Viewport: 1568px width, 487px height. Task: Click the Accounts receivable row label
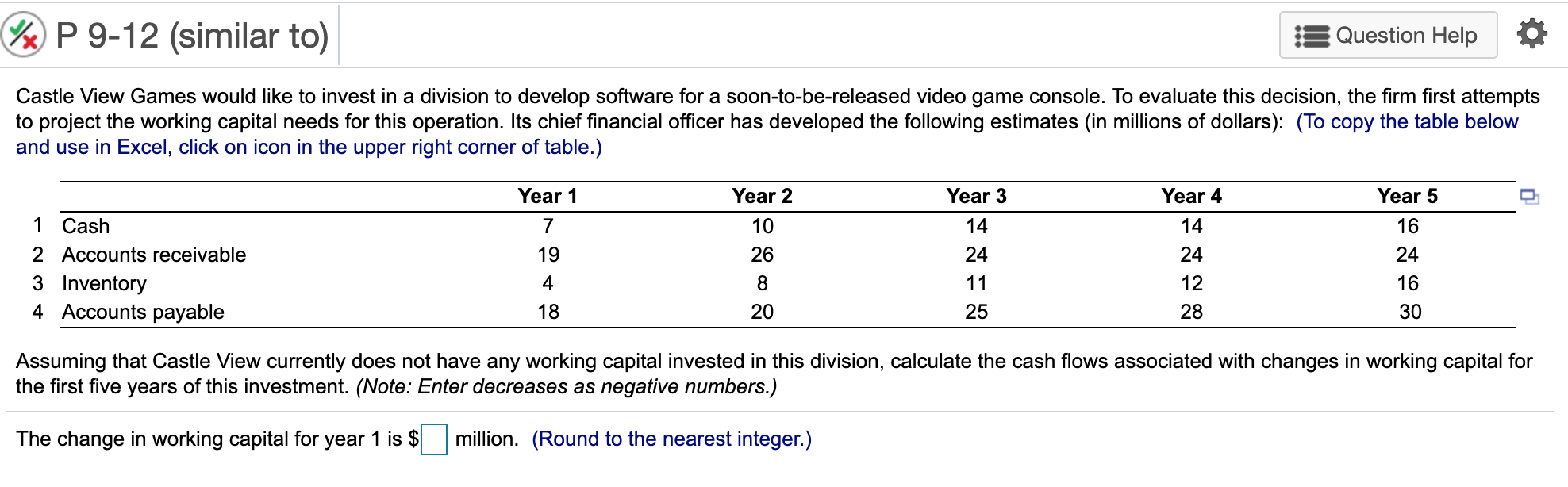pyautogui.click(x=152, y=255)
